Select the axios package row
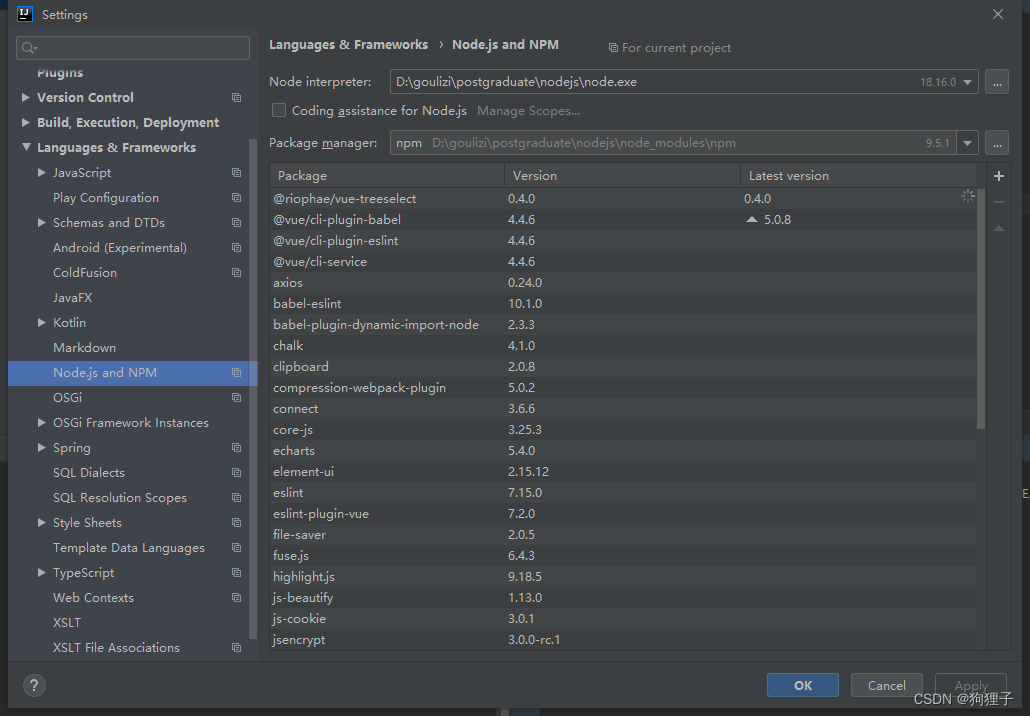This screenshot has width=1030, height=716. pos(623,282)
